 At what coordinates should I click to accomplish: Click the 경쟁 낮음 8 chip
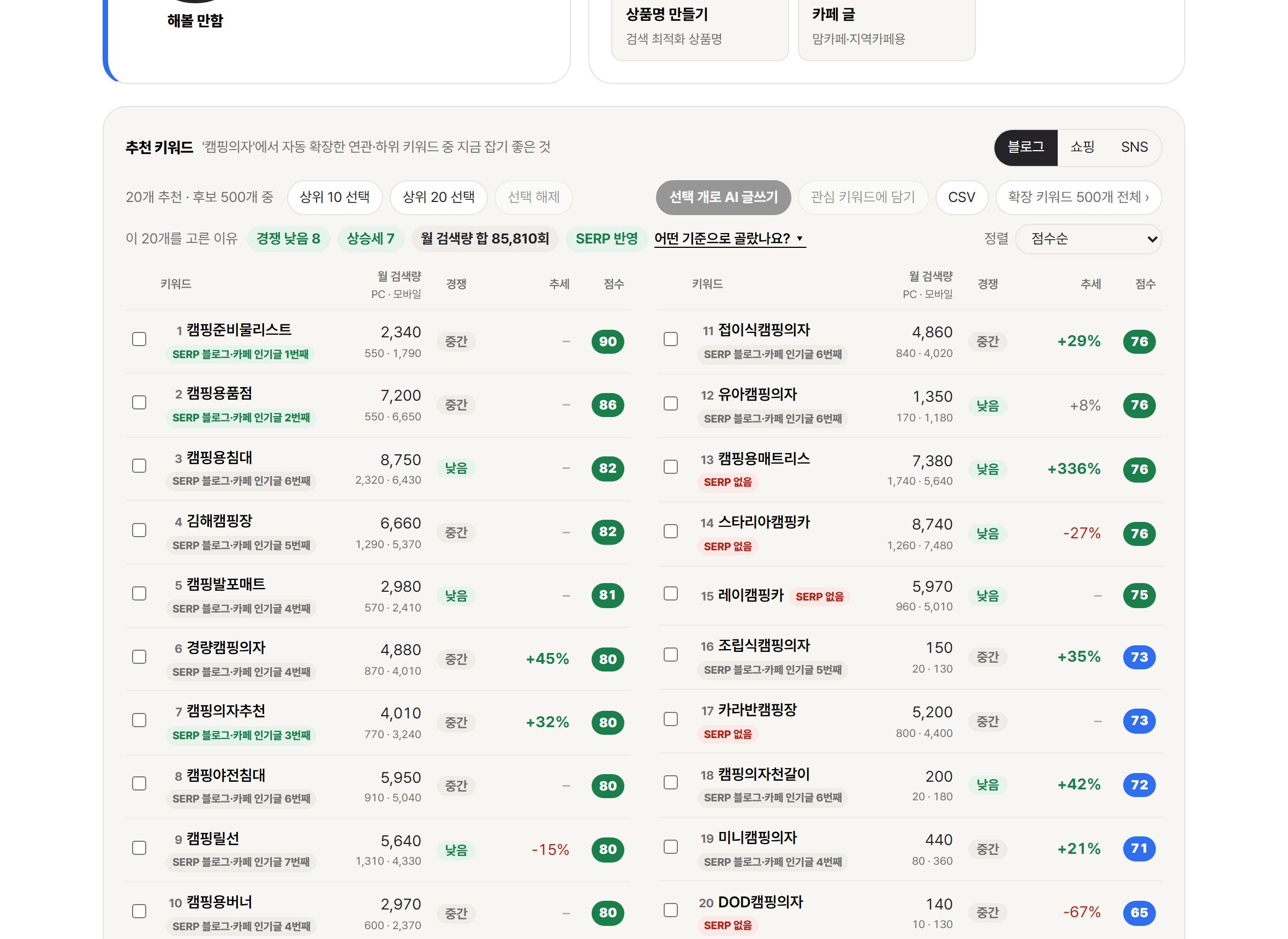click(x=288, y=239)
